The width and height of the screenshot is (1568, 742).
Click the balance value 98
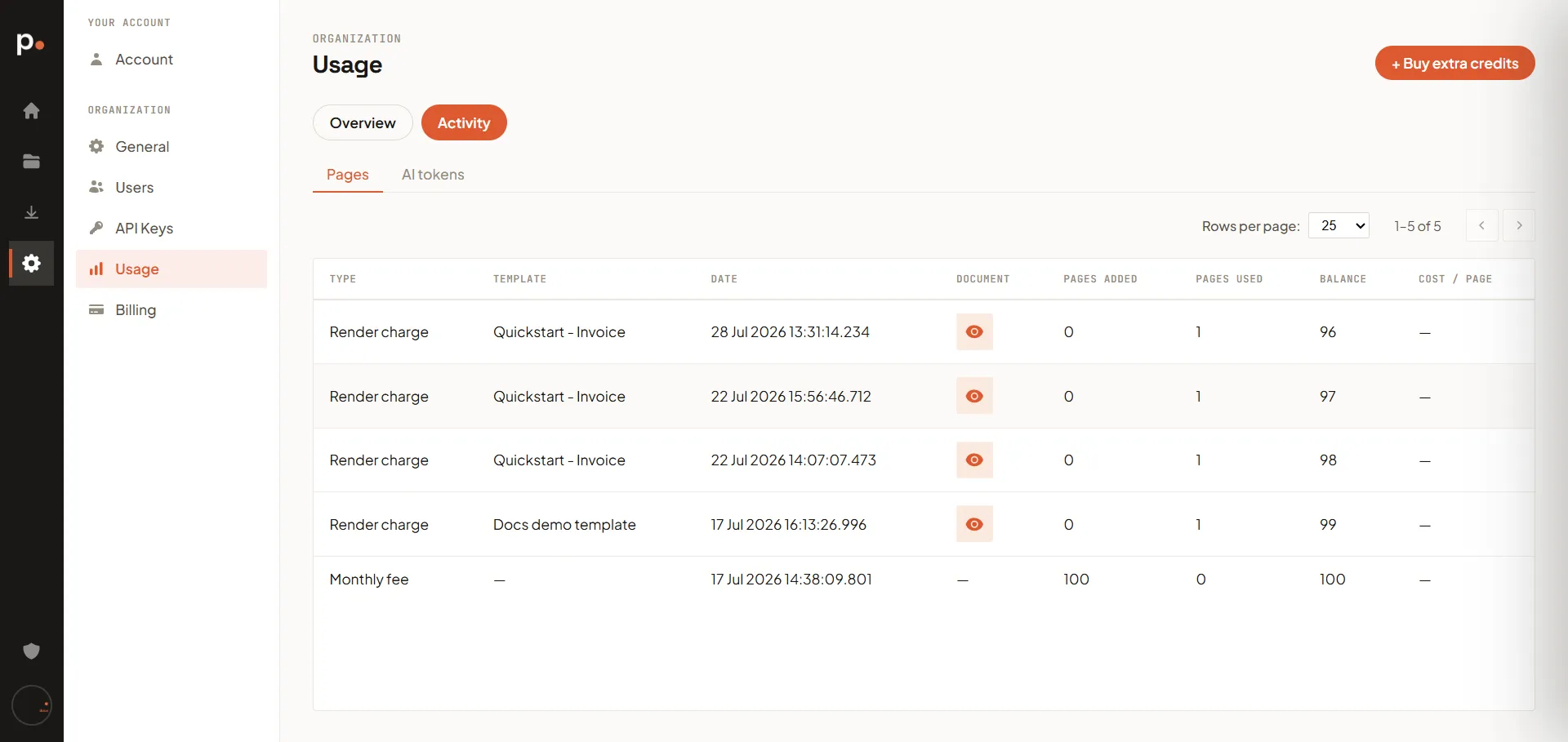point(1328,460)
